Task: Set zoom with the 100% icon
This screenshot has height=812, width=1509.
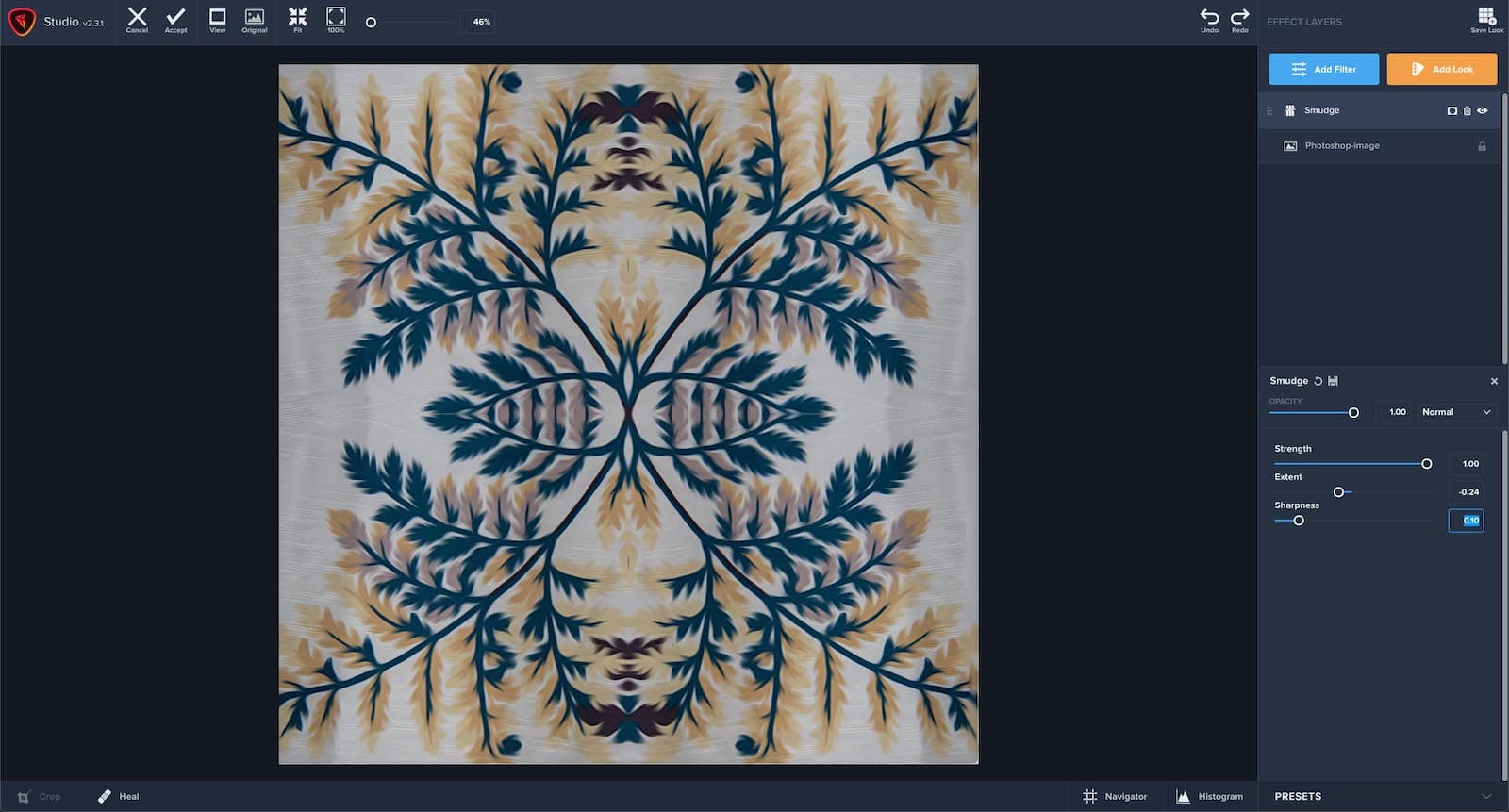Action: pyautogui.click(x=336, y=18)
